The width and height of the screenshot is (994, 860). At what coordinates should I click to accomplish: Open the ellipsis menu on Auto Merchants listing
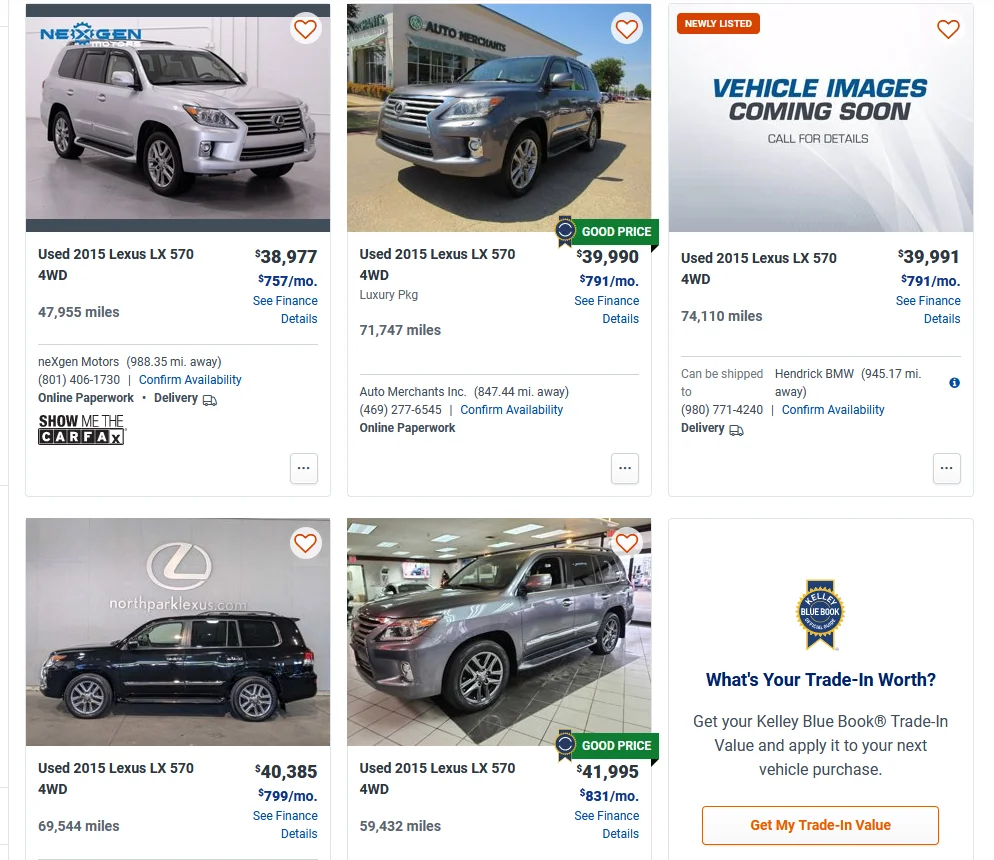click(625, 467)
